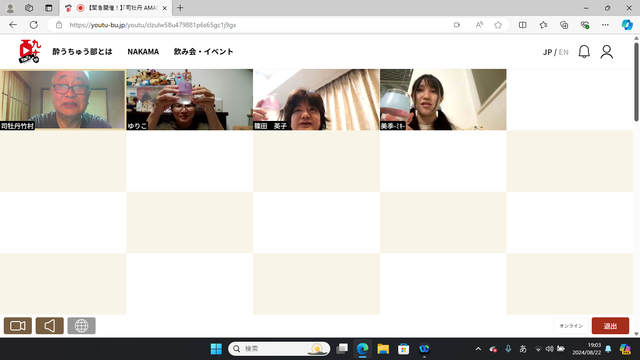Open the 酔うちゅう部とは menu item
Screen dimensions: 640x360
(82, 51)
